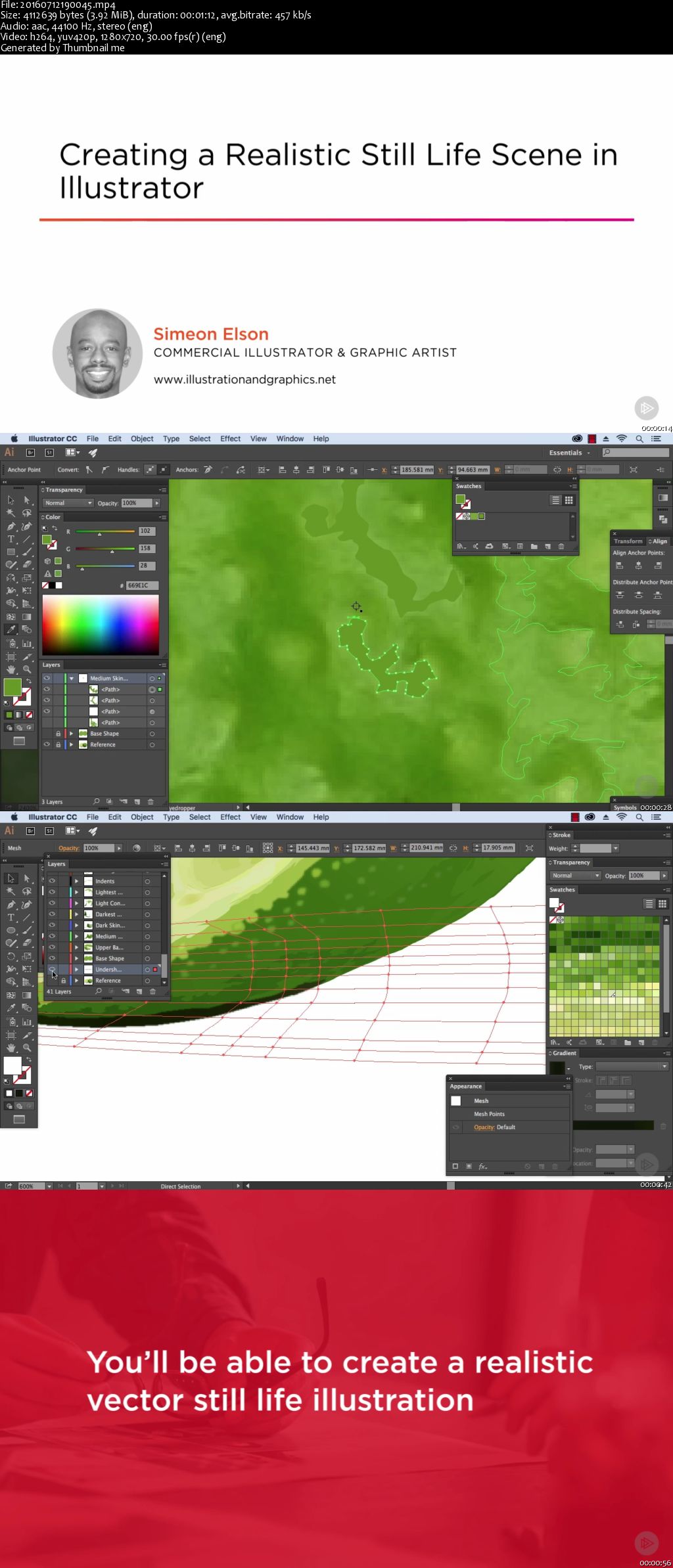Open Essentials workspace dropdown
This screenshot has height=1568, width=673.
click(x=570, y=453)
